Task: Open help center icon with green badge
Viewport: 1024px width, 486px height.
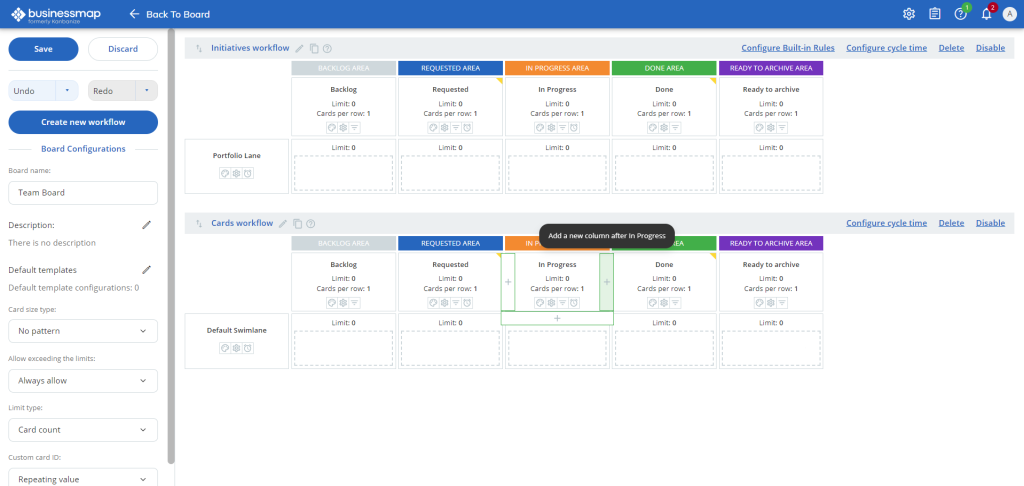Action: pos(961,14)
